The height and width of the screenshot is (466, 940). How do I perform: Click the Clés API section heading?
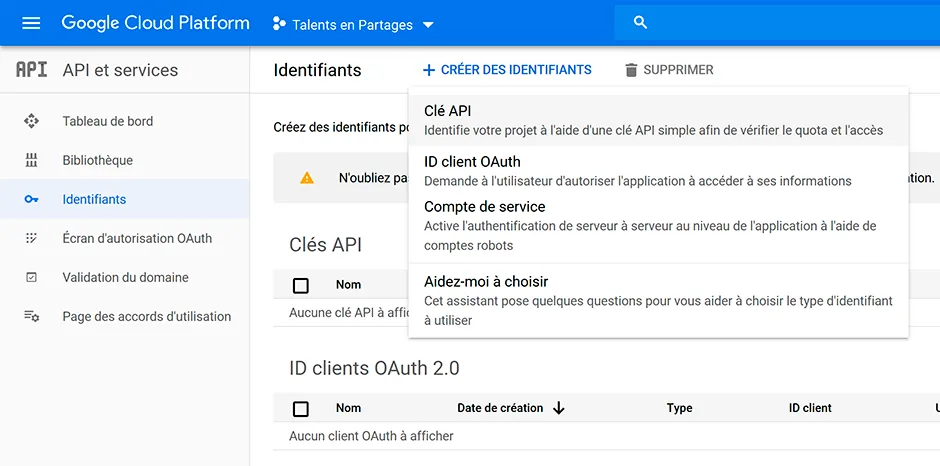click(x=326, y=245)
